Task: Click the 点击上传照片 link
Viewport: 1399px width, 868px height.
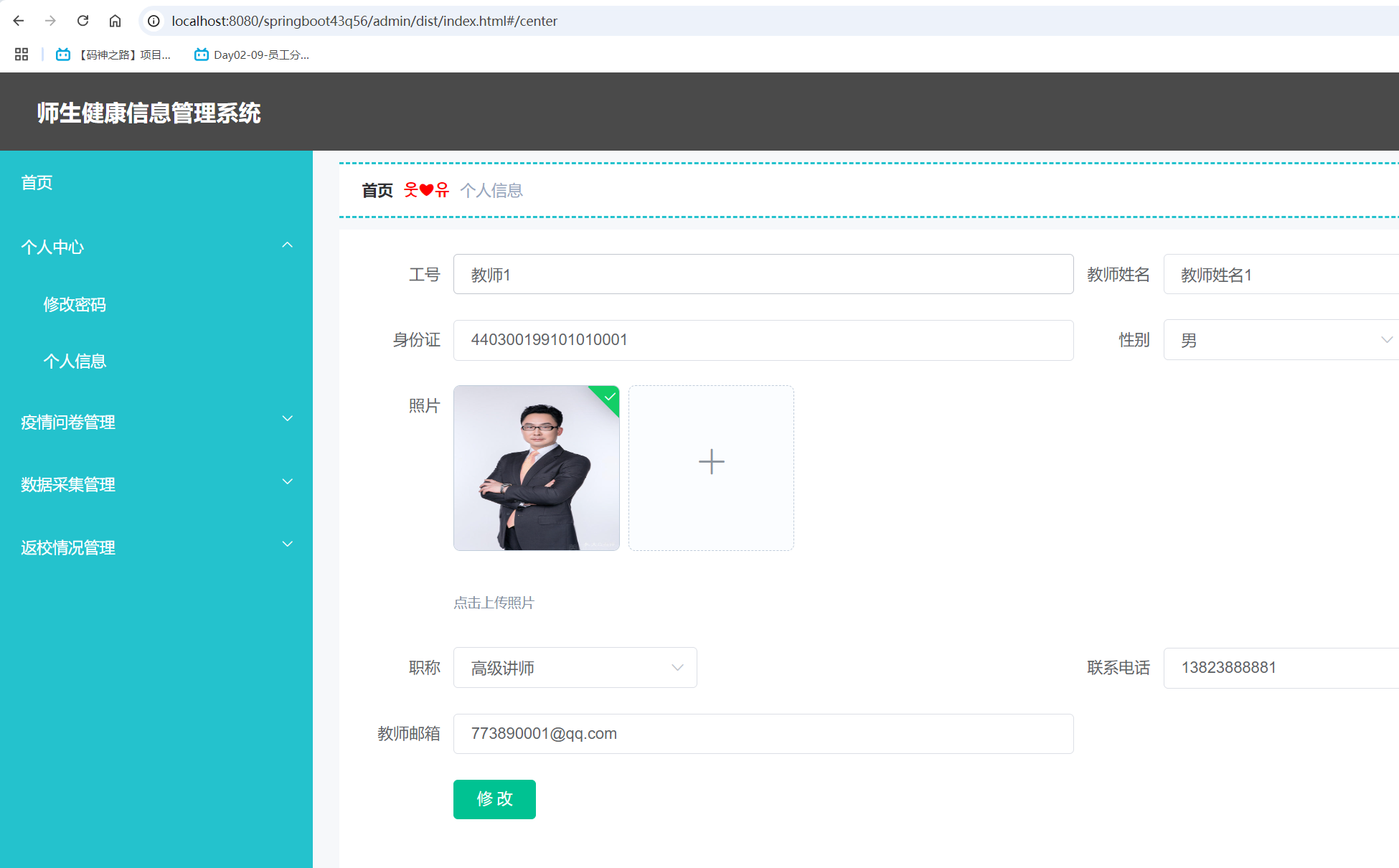Action: (x=493, y=603)
